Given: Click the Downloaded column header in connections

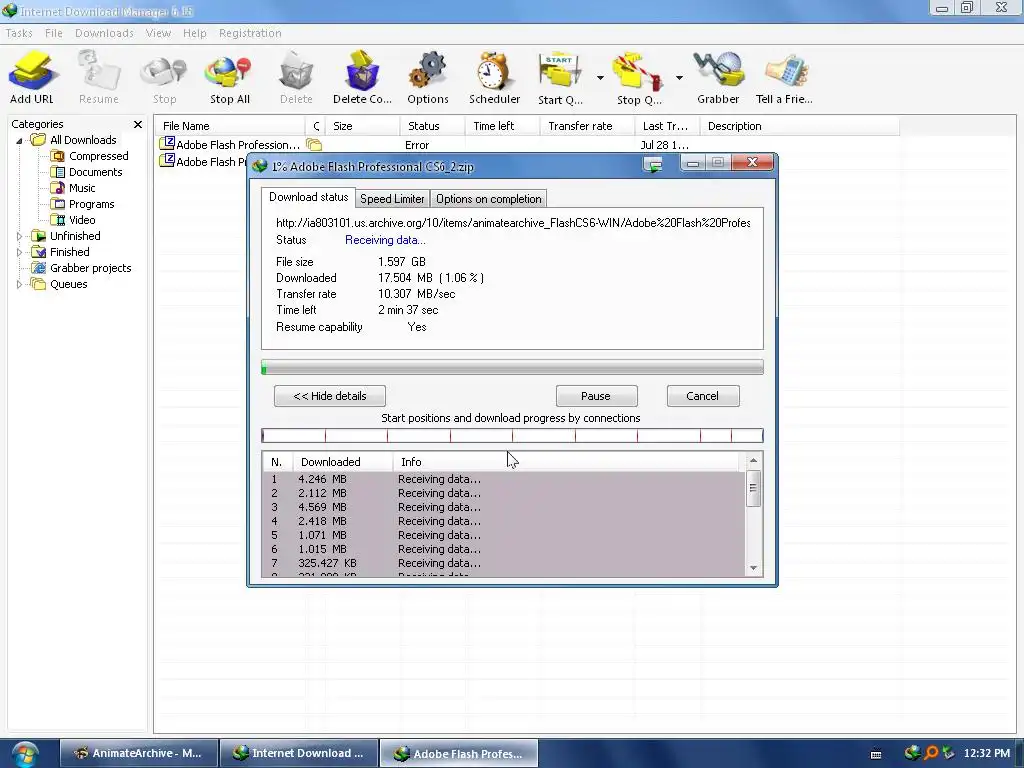Looking at the screenshot, I should click(x=342, y=462).
